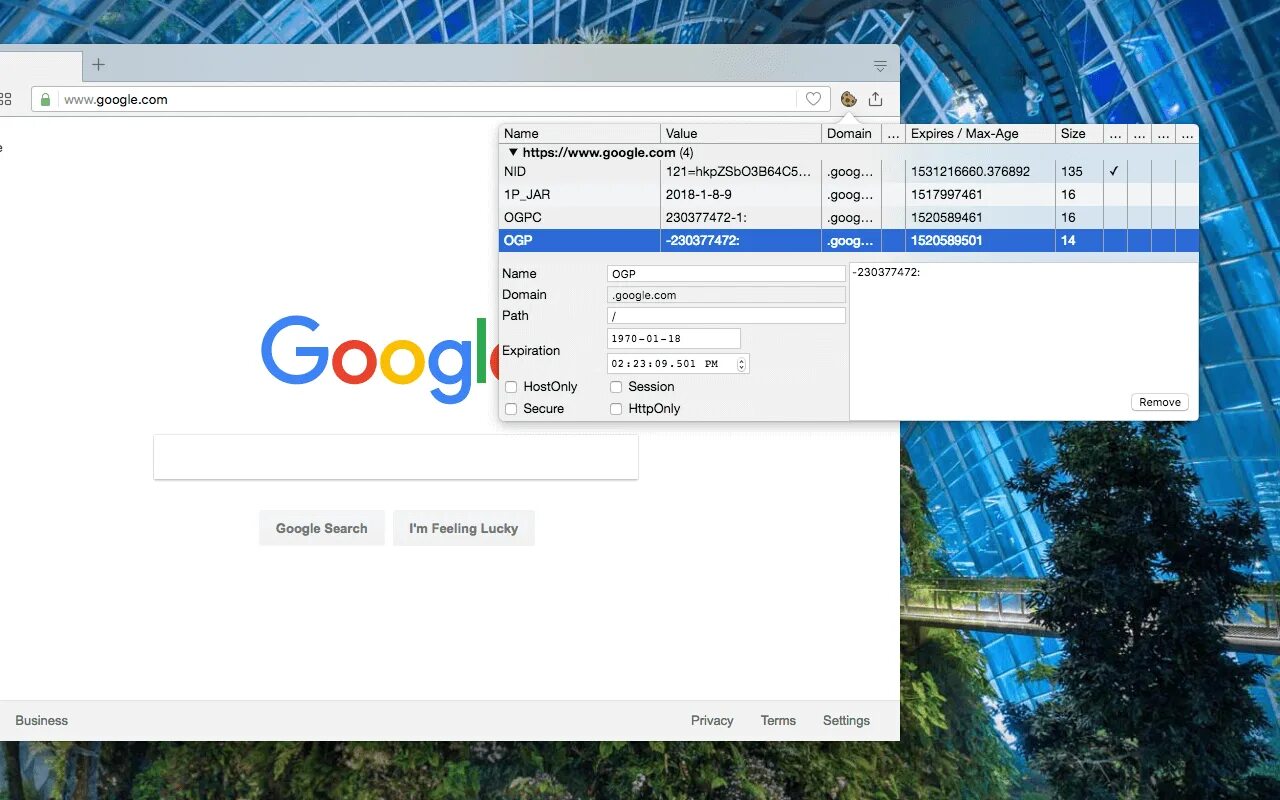Open a new tab with the plus icon

coord(97,64)
